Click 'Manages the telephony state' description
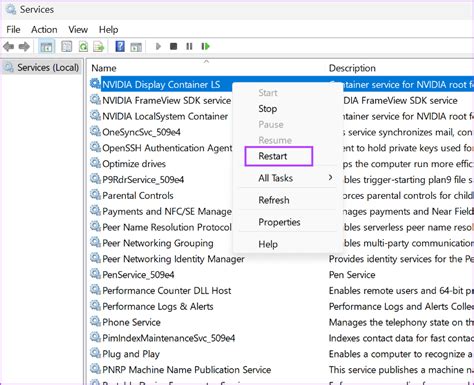Viewport: 474px width, 385px height. point(401,322)
